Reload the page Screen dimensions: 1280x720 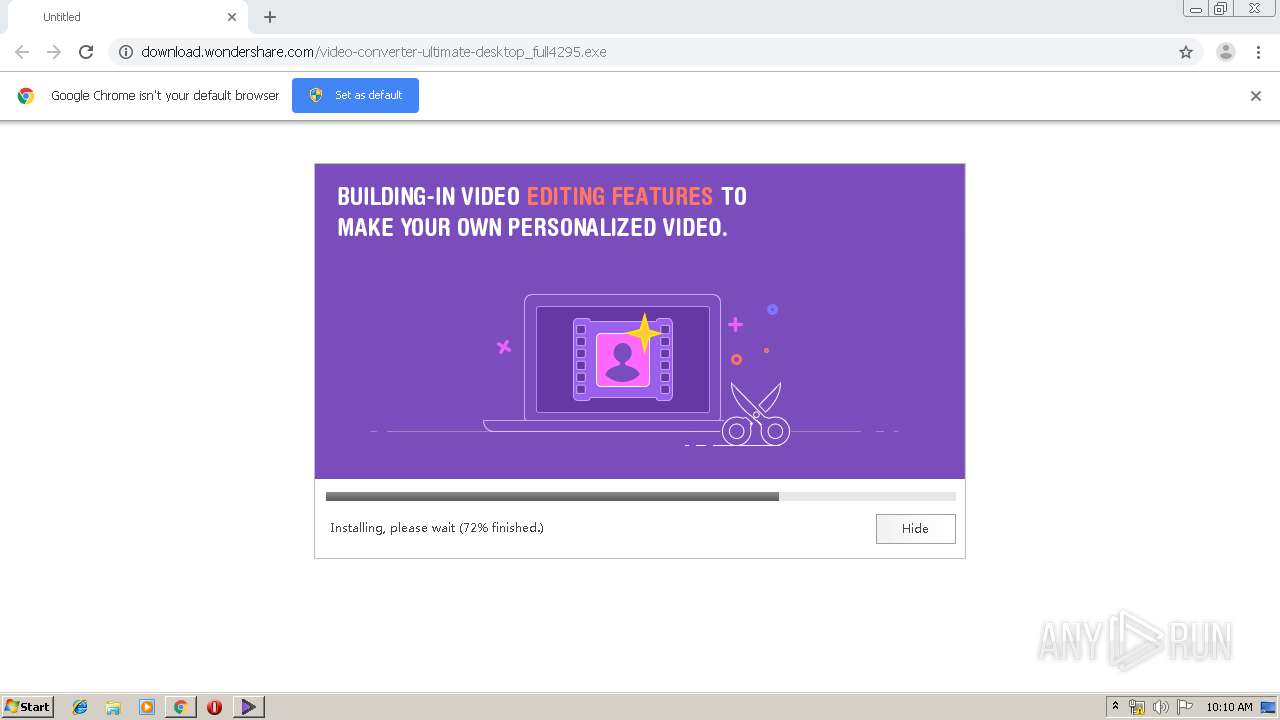[86, 52]
